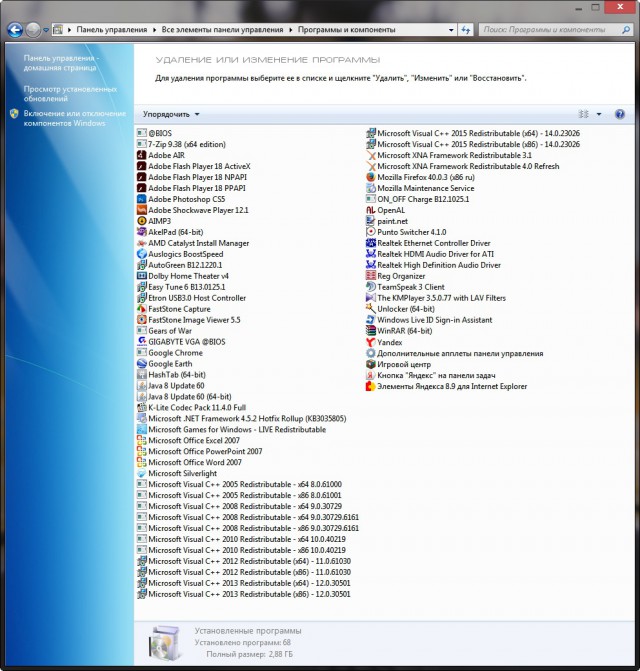The image size is (640, 671).
Task: Click the Dolby Home Theater v4 icon
Action: click(x=142, y=276)
